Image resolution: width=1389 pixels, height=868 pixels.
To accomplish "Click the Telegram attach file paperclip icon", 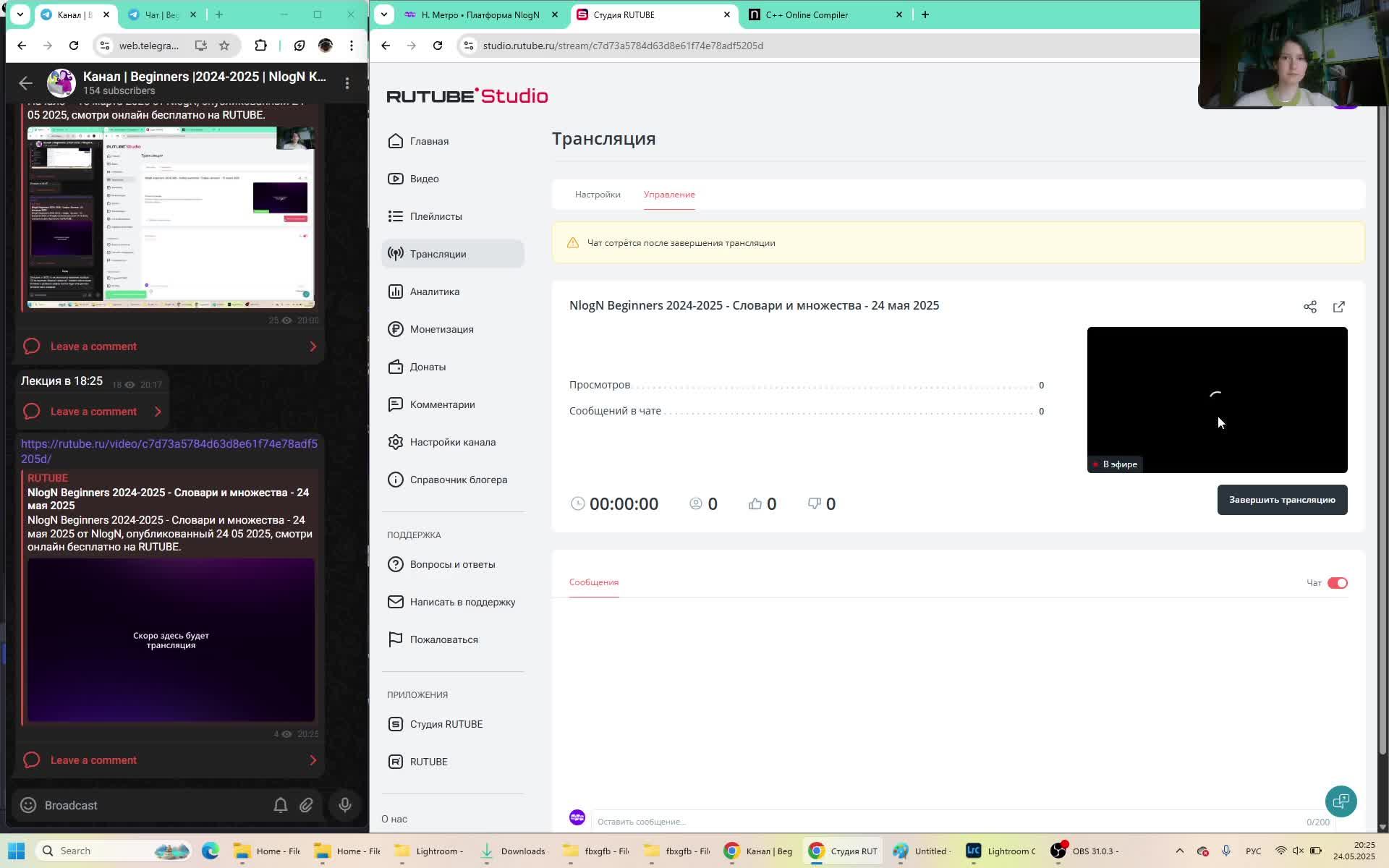I will tap(306, 805).
